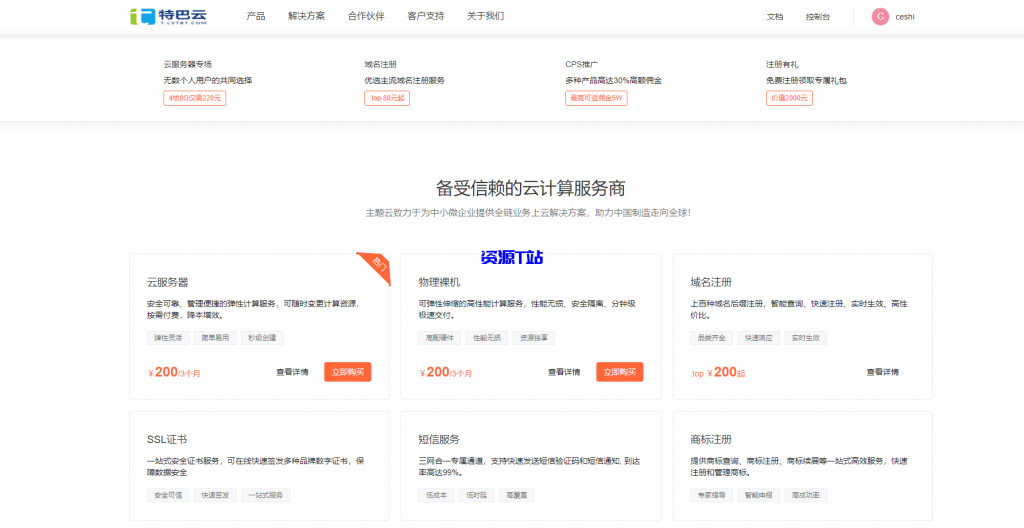Click the 专家指导 tag
1024x528 pixels.
pyautogui.click(x=711, y=495)
